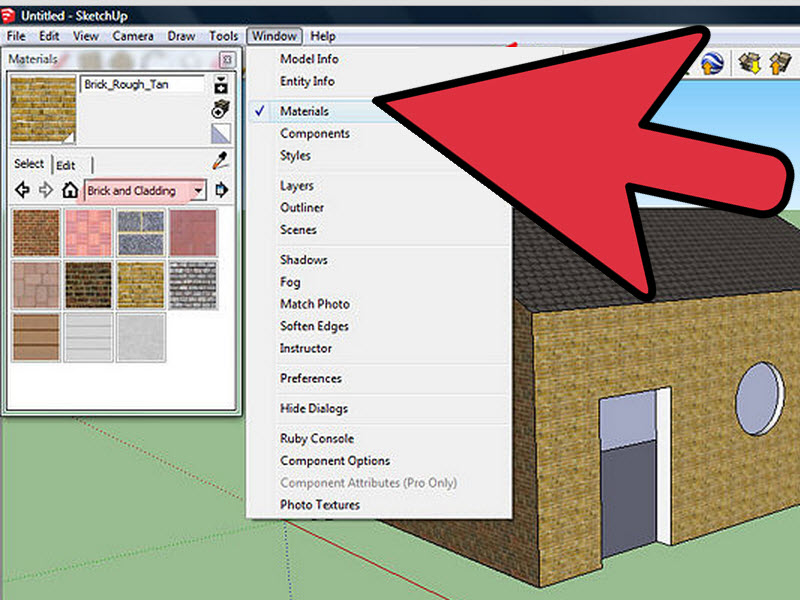This screenshot has height=600, width=800.
Task: Click the back navigation arrow in Materials
Action: click(21, 188)
